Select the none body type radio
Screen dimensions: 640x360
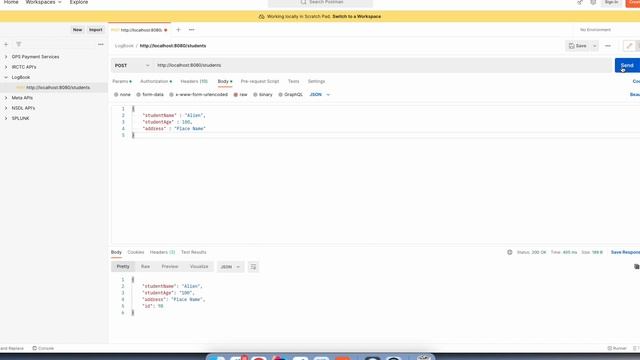click(x=116, y=95)
